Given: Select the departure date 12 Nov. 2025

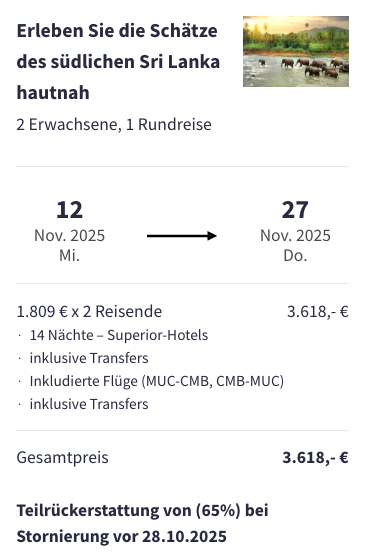Looking at the screenshot, I should click(x=70, y=231).
